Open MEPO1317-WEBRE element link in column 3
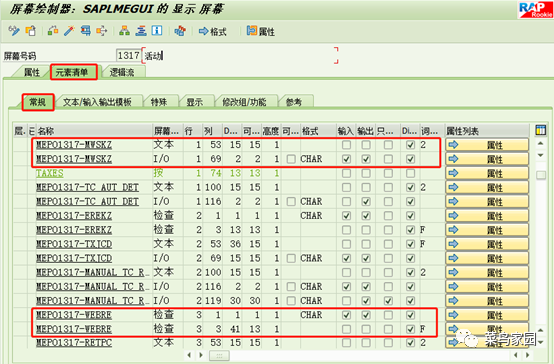 (x=74, y=329)
